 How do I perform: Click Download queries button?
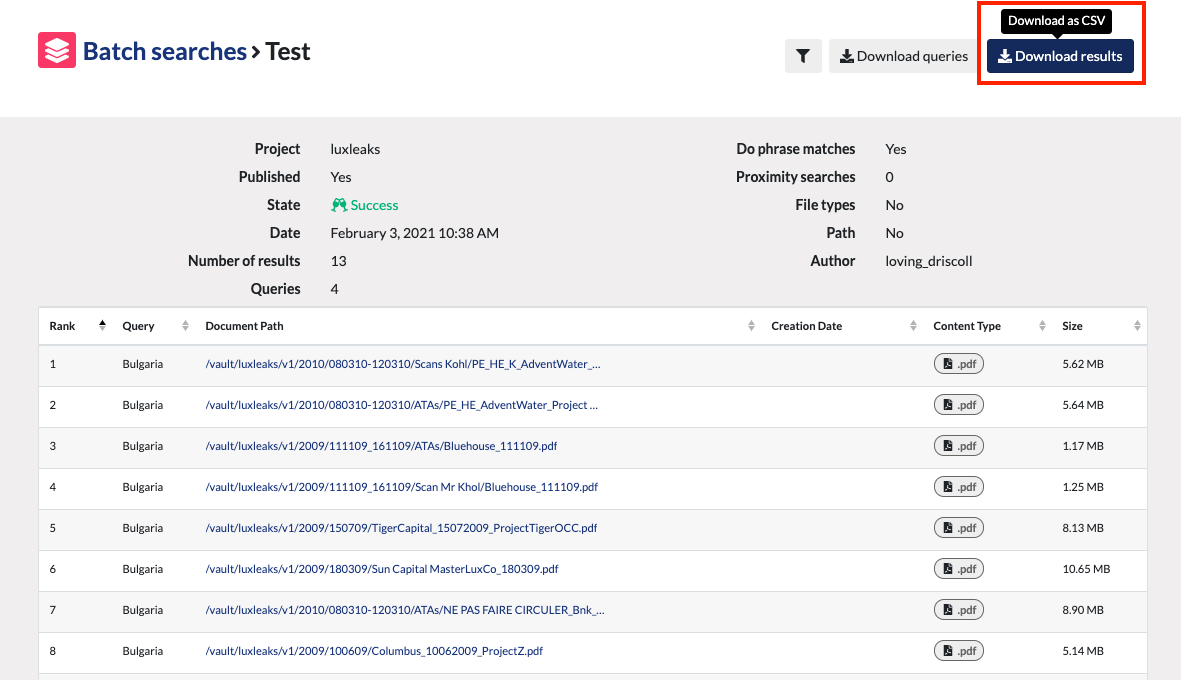[904, 56]
